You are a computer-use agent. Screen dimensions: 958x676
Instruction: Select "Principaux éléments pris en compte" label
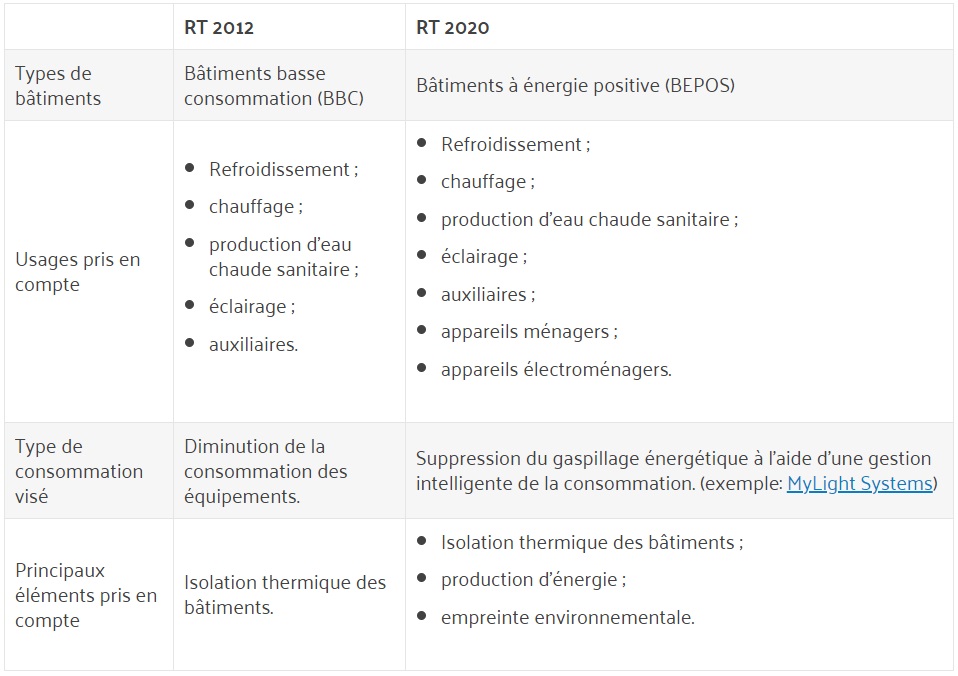tap(86, 595)
